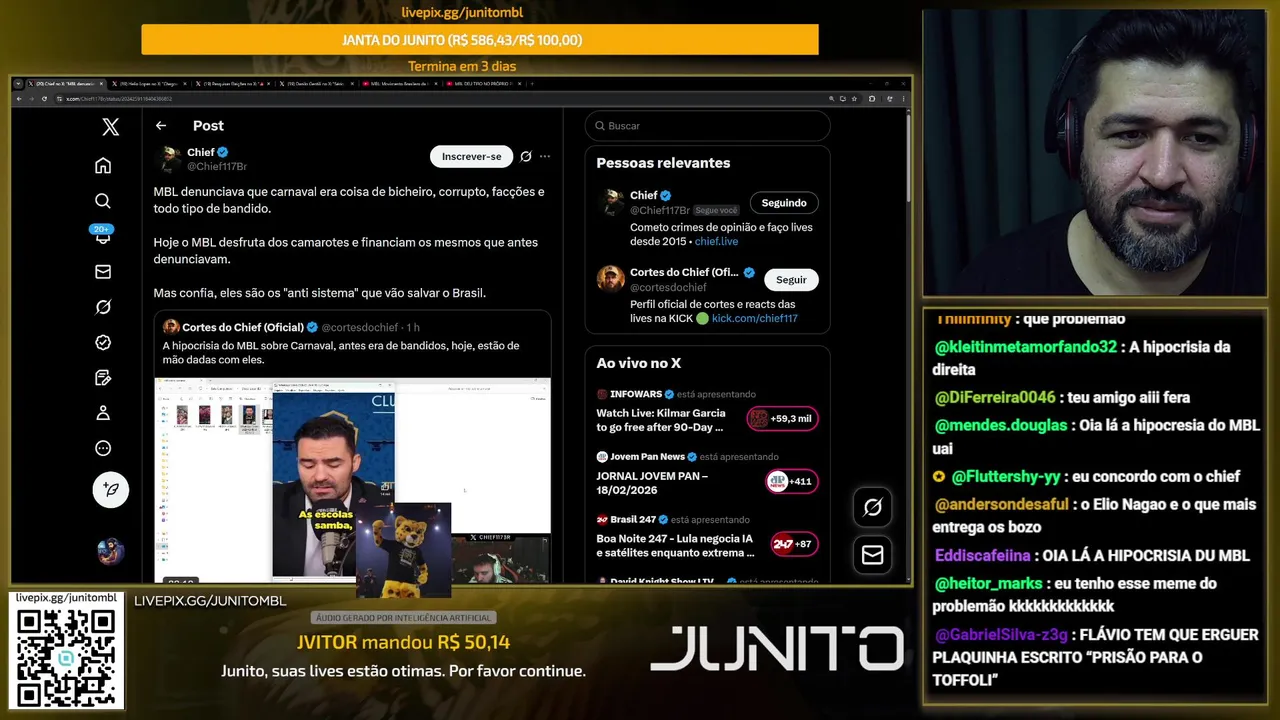Click the X logo in sidebar

click(111, 127)
